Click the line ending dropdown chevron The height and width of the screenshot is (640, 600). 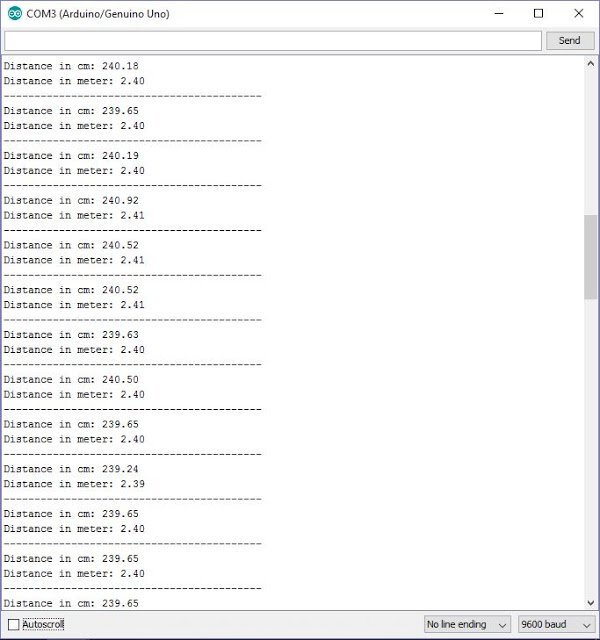click(502, 625)
